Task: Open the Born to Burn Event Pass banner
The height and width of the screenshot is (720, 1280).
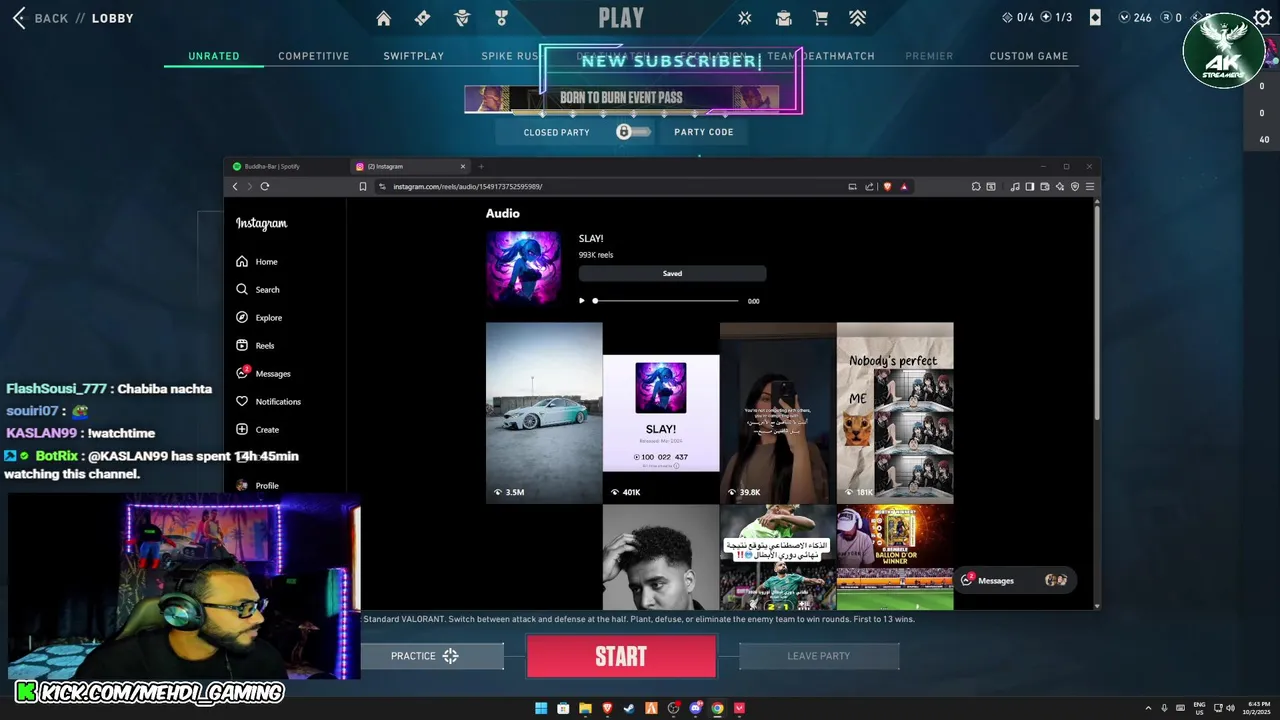Action: coord(621,98)
